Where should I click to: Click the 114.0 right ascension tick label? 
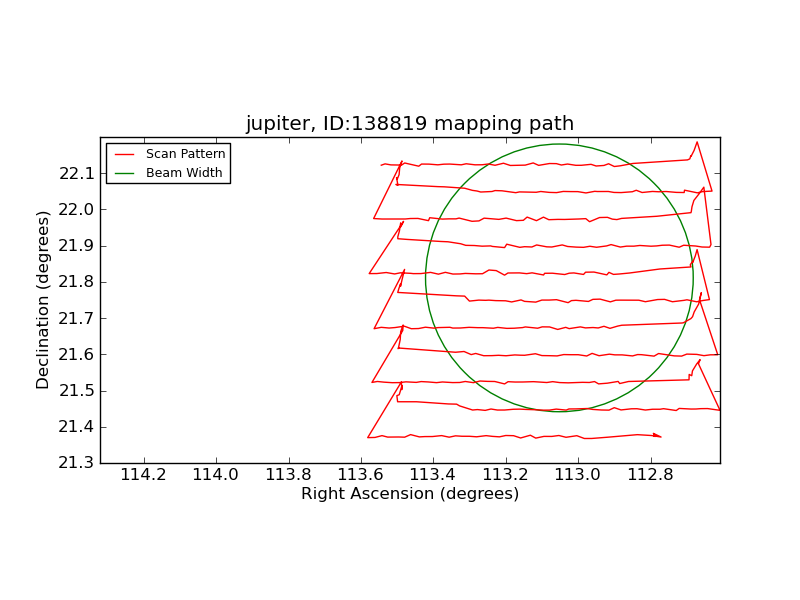tap(216, 475)
